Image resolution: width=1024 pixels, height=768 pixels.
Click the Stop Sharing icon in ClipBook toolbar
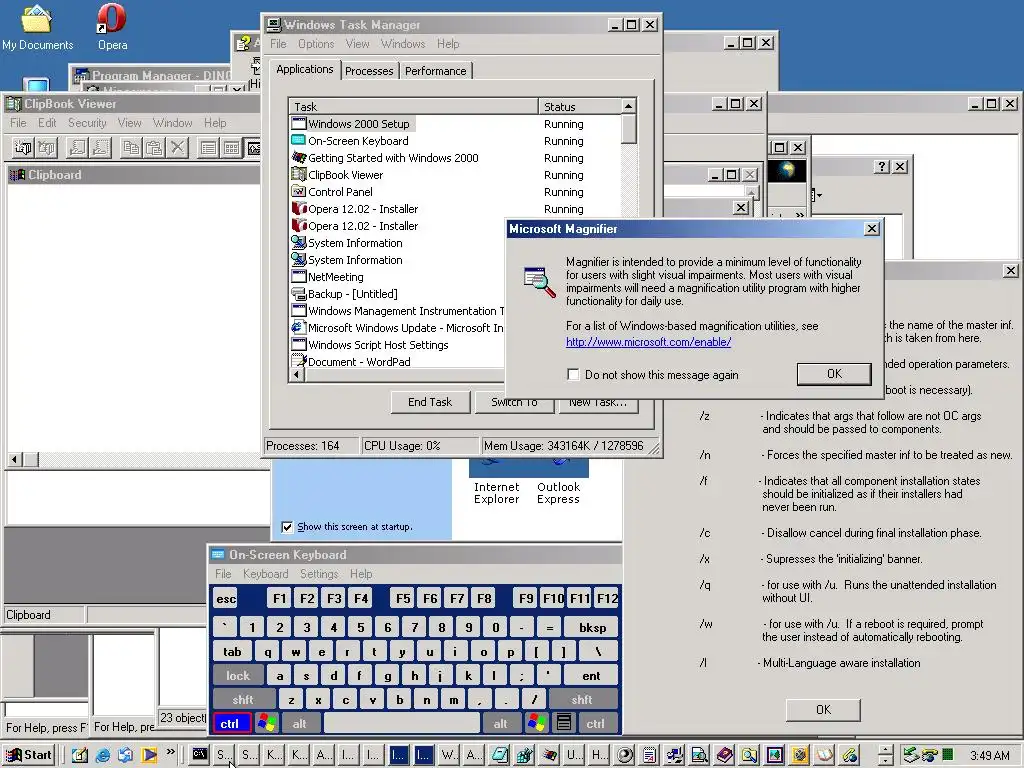(100, 148)
